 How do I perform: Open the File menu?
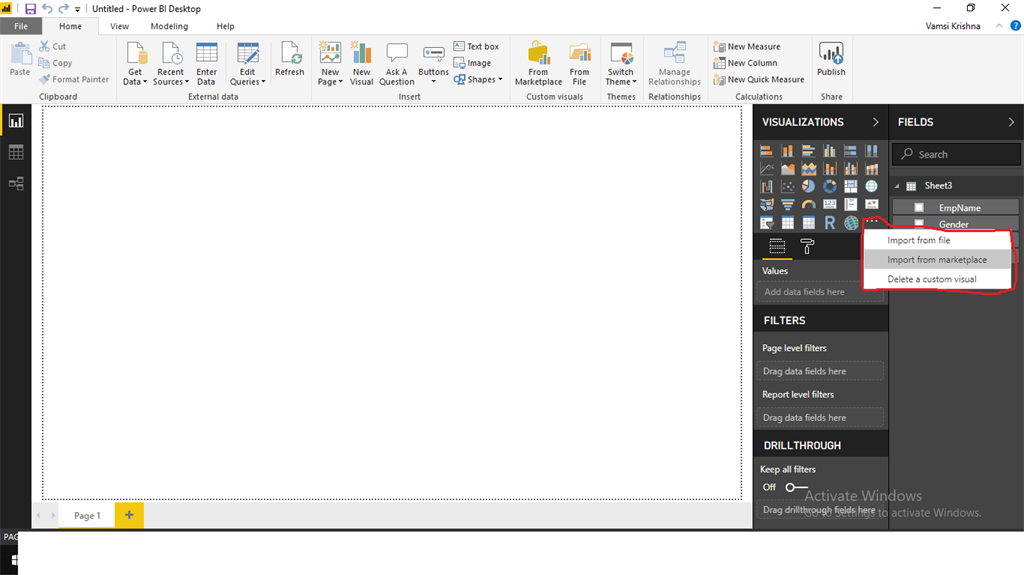coord(21,26)
